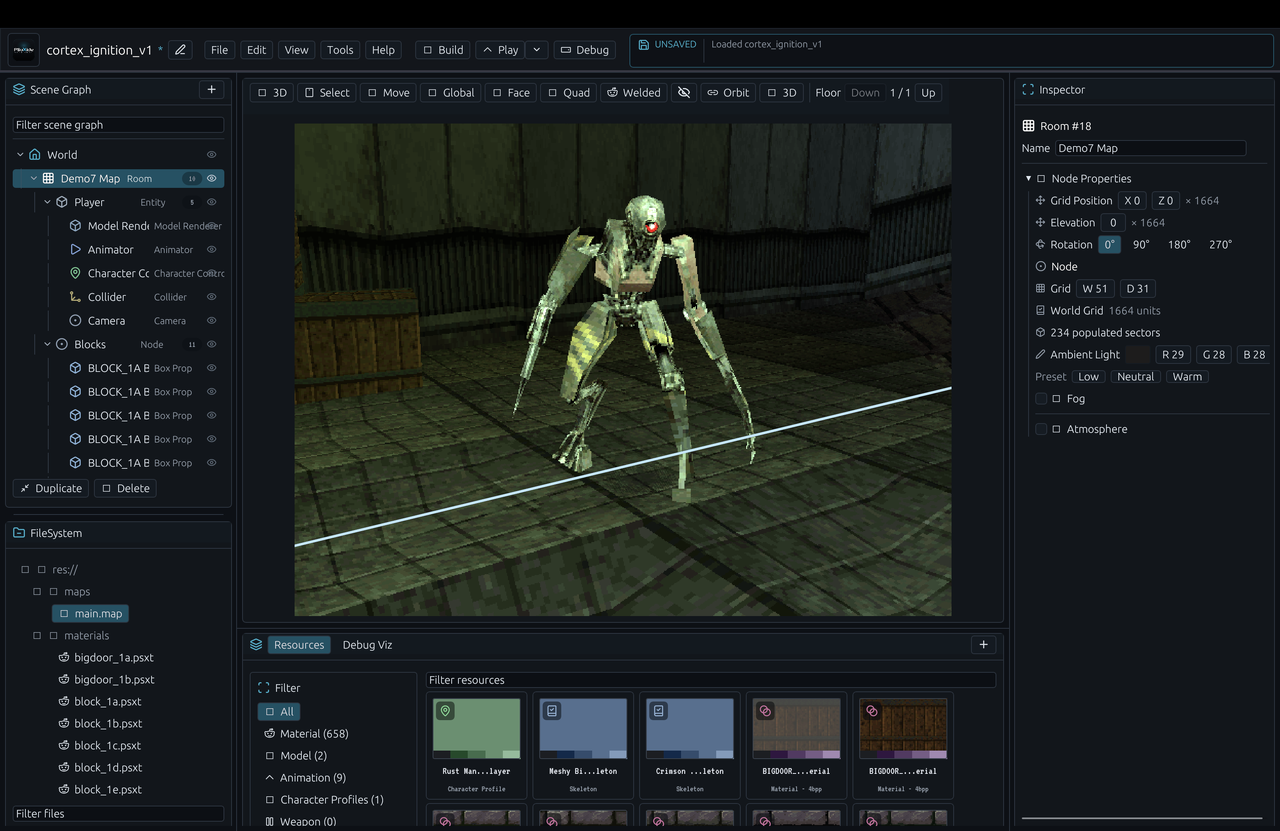Enable the Atmosphere checkbox
Viewport: 1280px width, 831px height.
tap(1041, 429)
